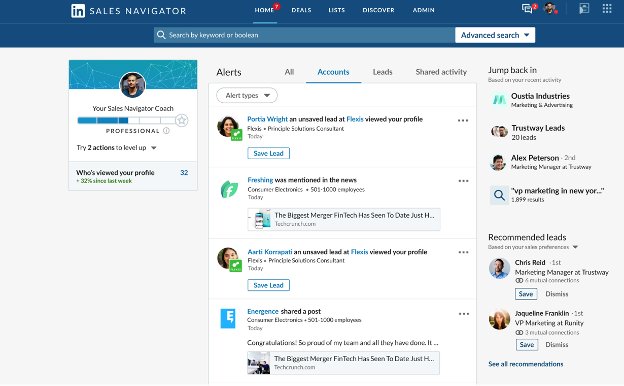Click Chris Reid's profile photo
Screen dimensions: 624x386
(499, 268)
